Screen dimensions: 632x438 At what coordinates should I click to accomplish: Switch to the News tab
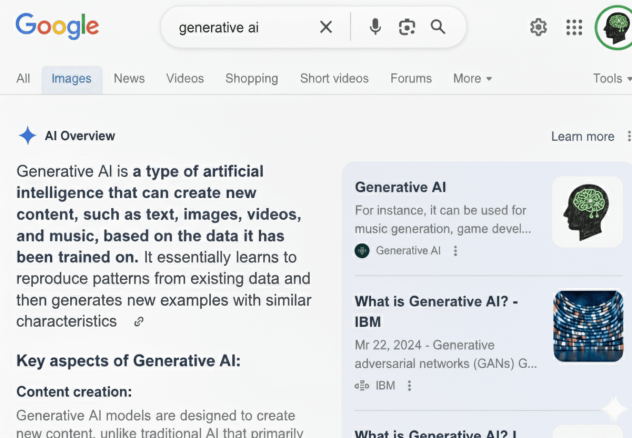pyautogui.click(x=129, y=78)
